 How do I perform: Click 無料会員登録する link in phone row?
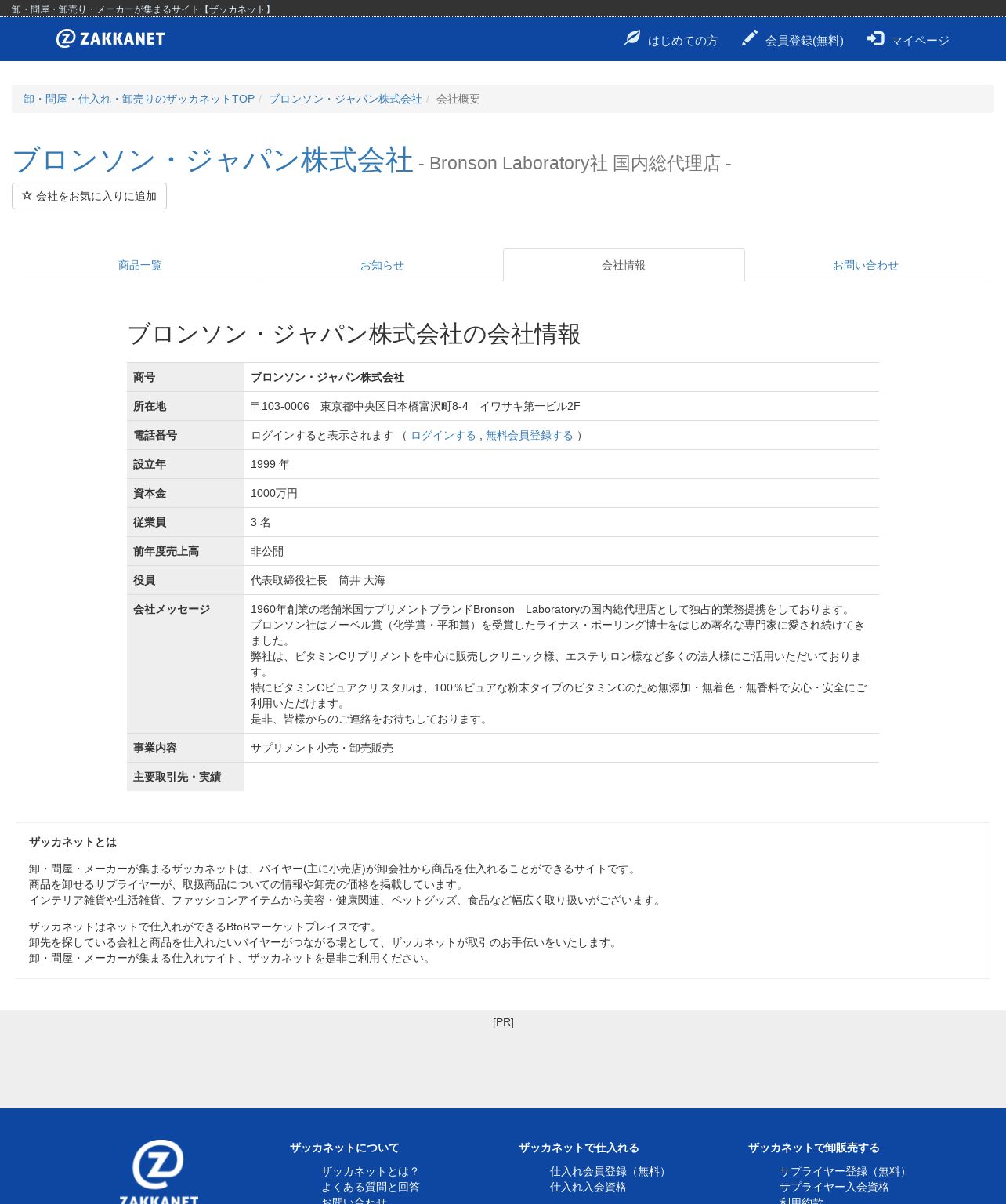click(x=530, y=435)
